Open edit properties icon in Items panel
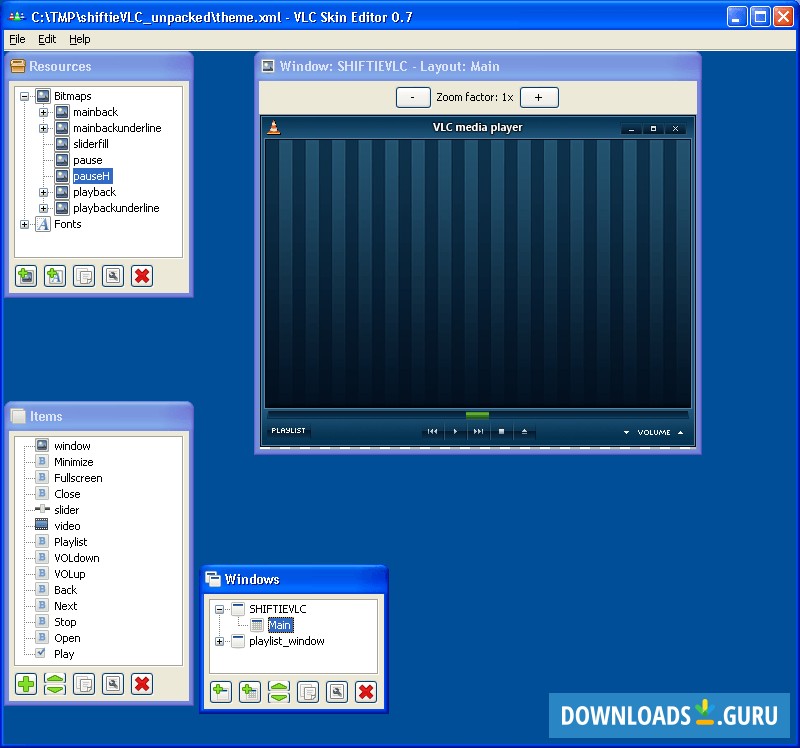800x748 pixels. (x=113, y=684)
